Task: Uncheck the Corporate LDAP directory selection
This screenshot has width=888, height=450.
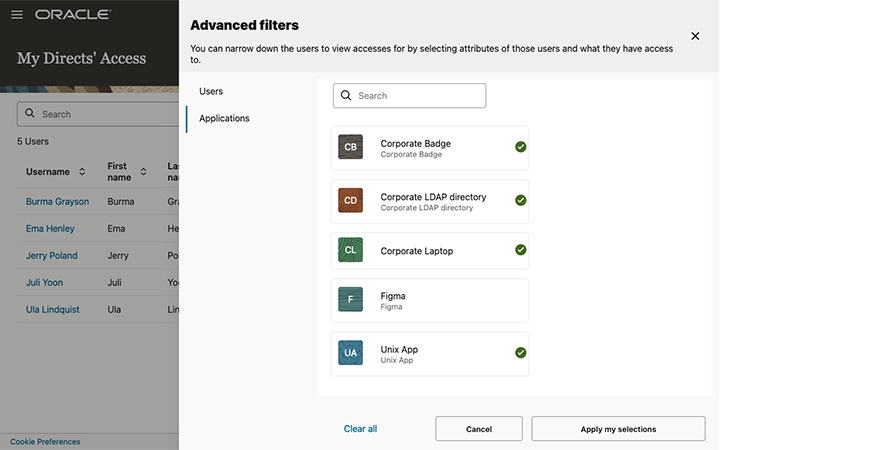Action: (520, 200)
